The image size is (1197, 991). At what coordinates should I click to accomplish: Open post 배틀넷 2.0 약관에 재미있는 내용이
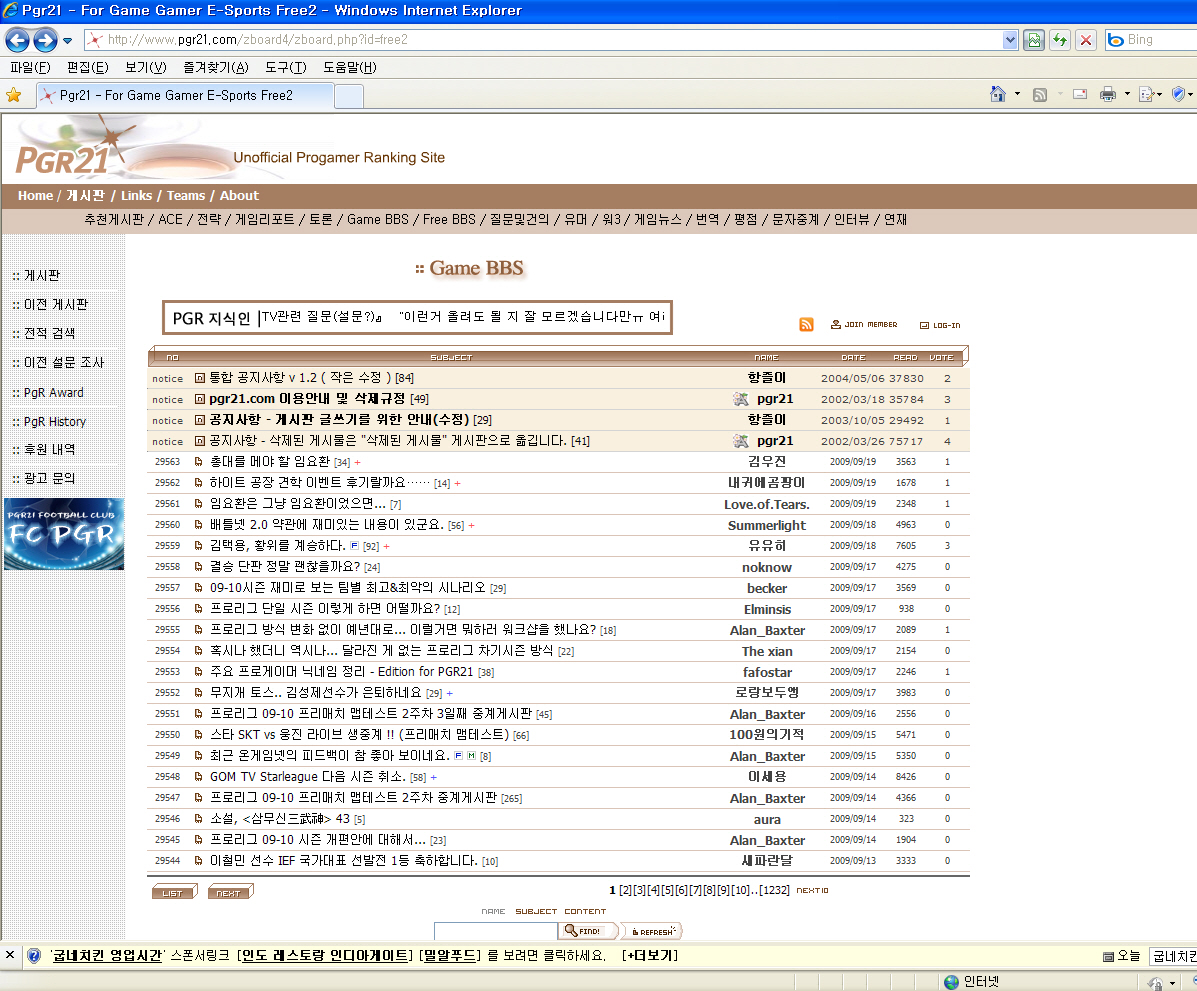[x=327, y=525]
